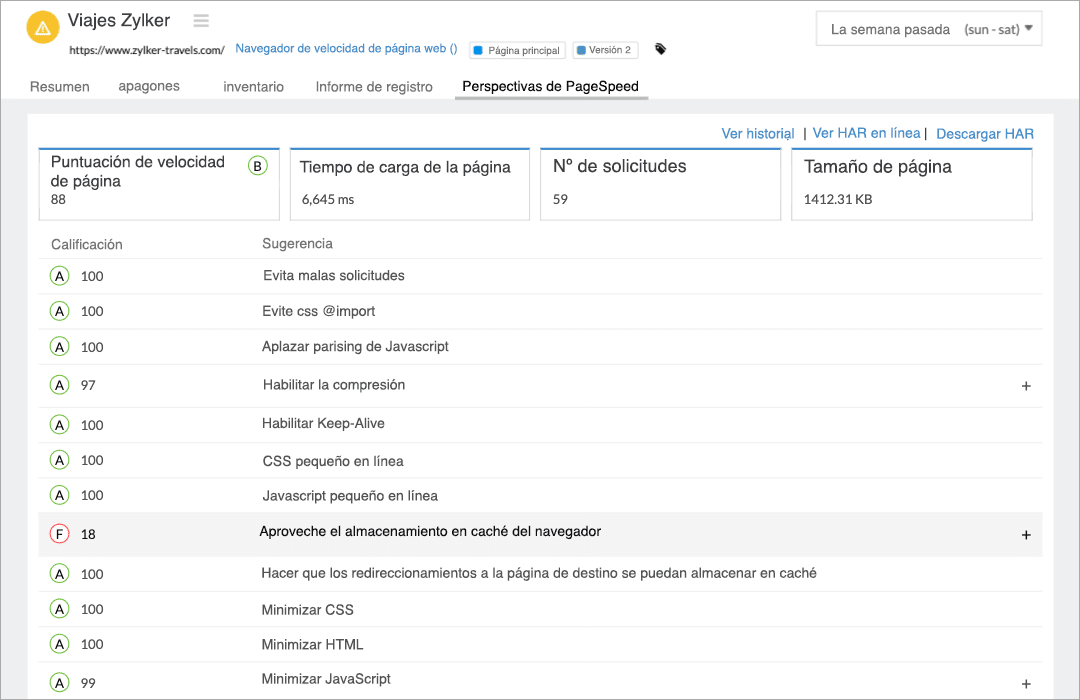Viewport: 1080px width, 700px height.
Task: Click the Tiempo de carga de la página card
Action: (408, 184)
